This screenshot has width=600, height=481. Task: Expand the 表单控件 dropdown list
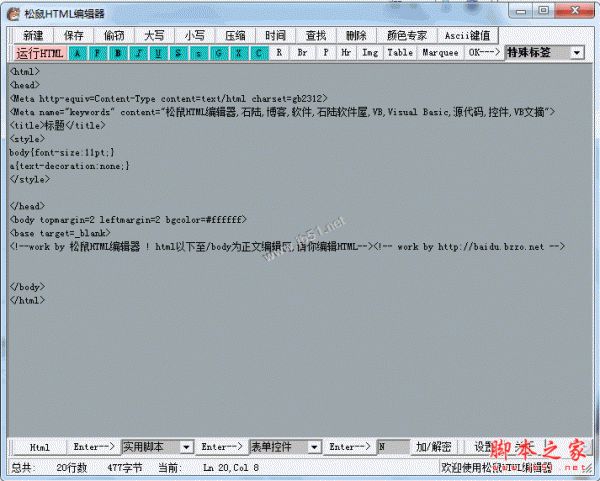(314, 447)
